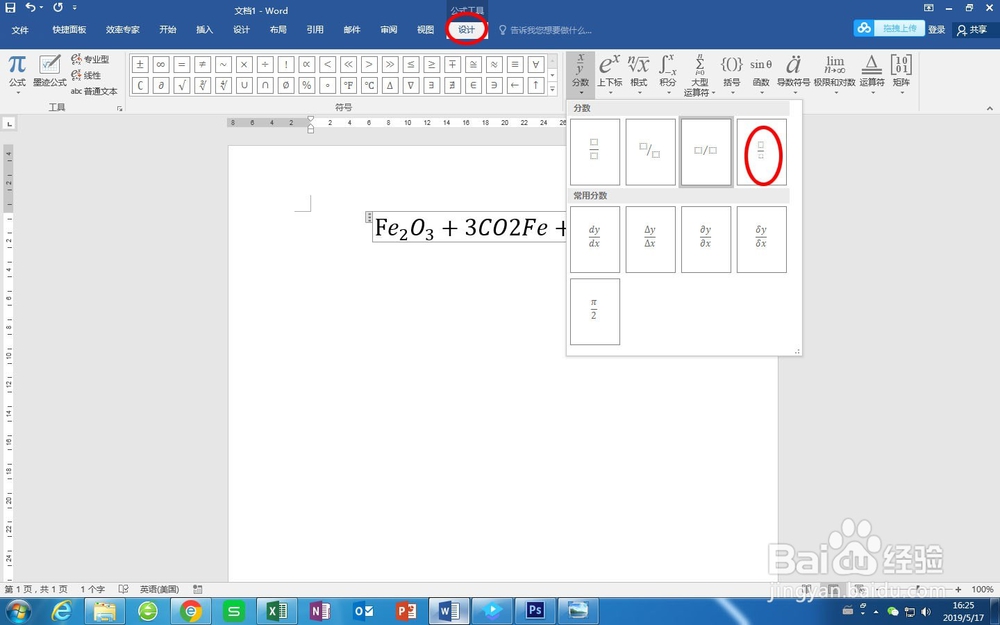Collapse the ribbon with the chevron
Screen dimensions: 1000x625
coord(990,108)
